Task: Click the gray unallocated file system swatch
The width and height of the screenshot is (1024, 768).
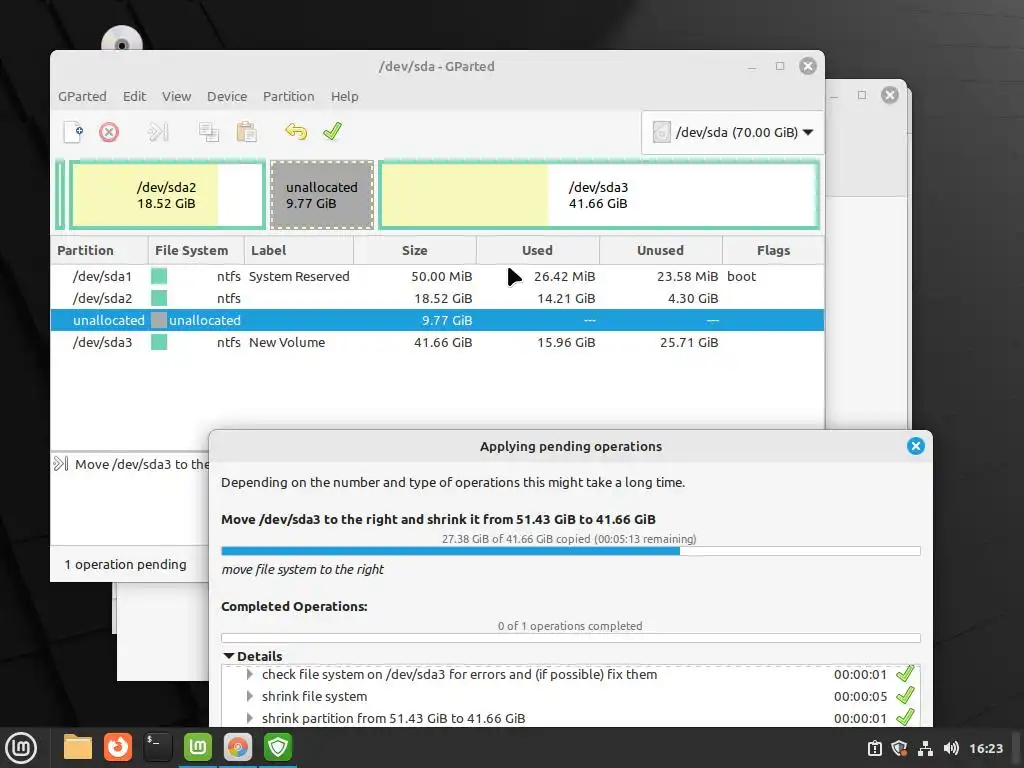Action: [159, 320]
